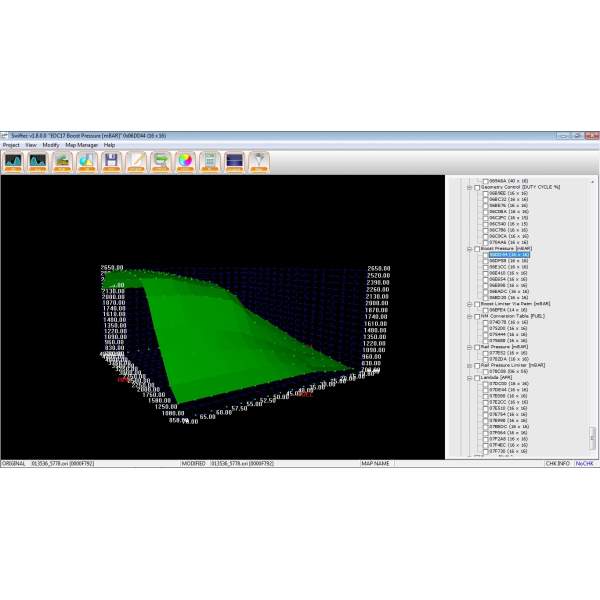Click the Swiftec application icon in title bar
Screen dimensions: 600x600
[x=5, y=136]
